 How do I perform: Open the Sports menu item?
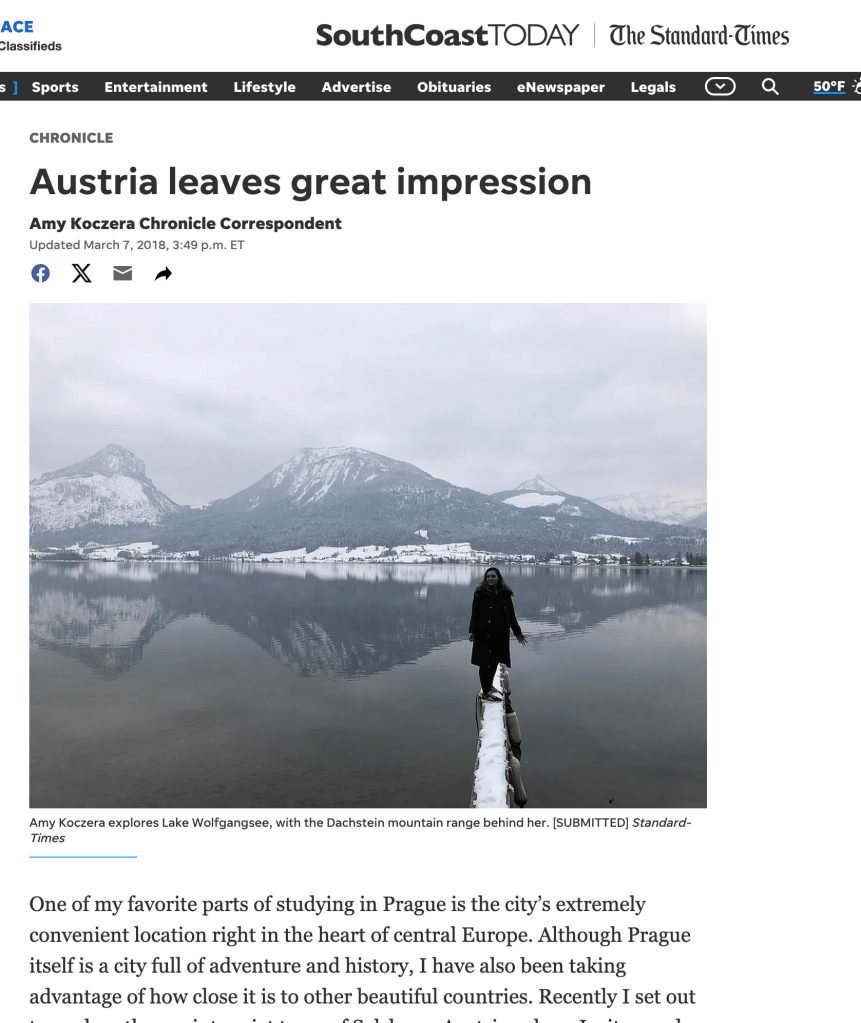point(55,87)
